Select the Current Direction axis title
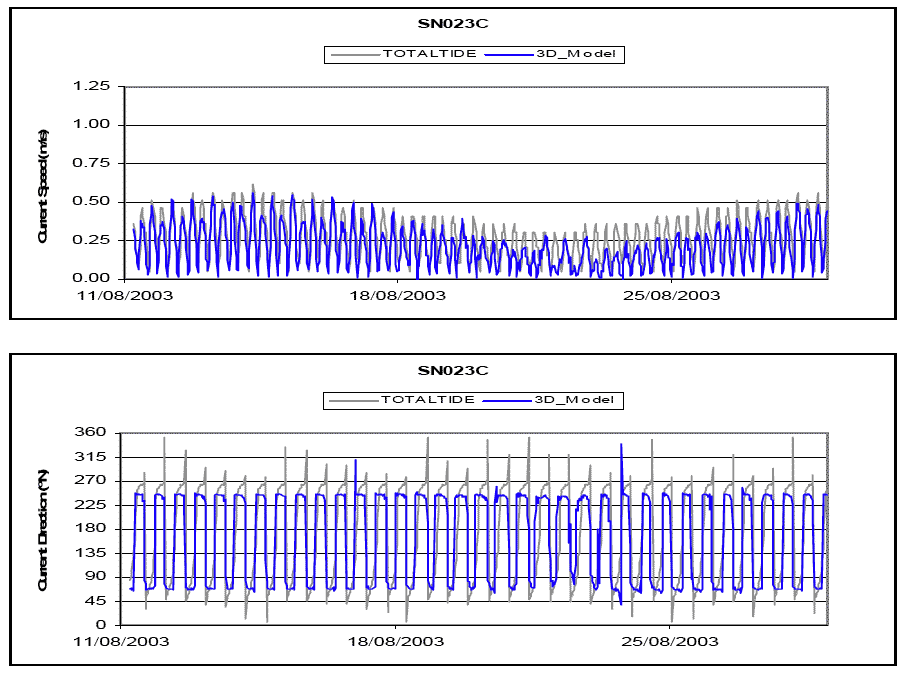 click(44, 529)
